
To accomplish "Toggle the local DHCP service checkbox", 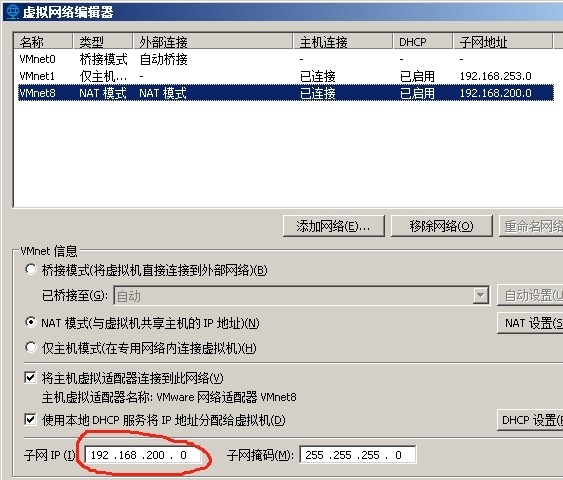I will pos(30,419).
